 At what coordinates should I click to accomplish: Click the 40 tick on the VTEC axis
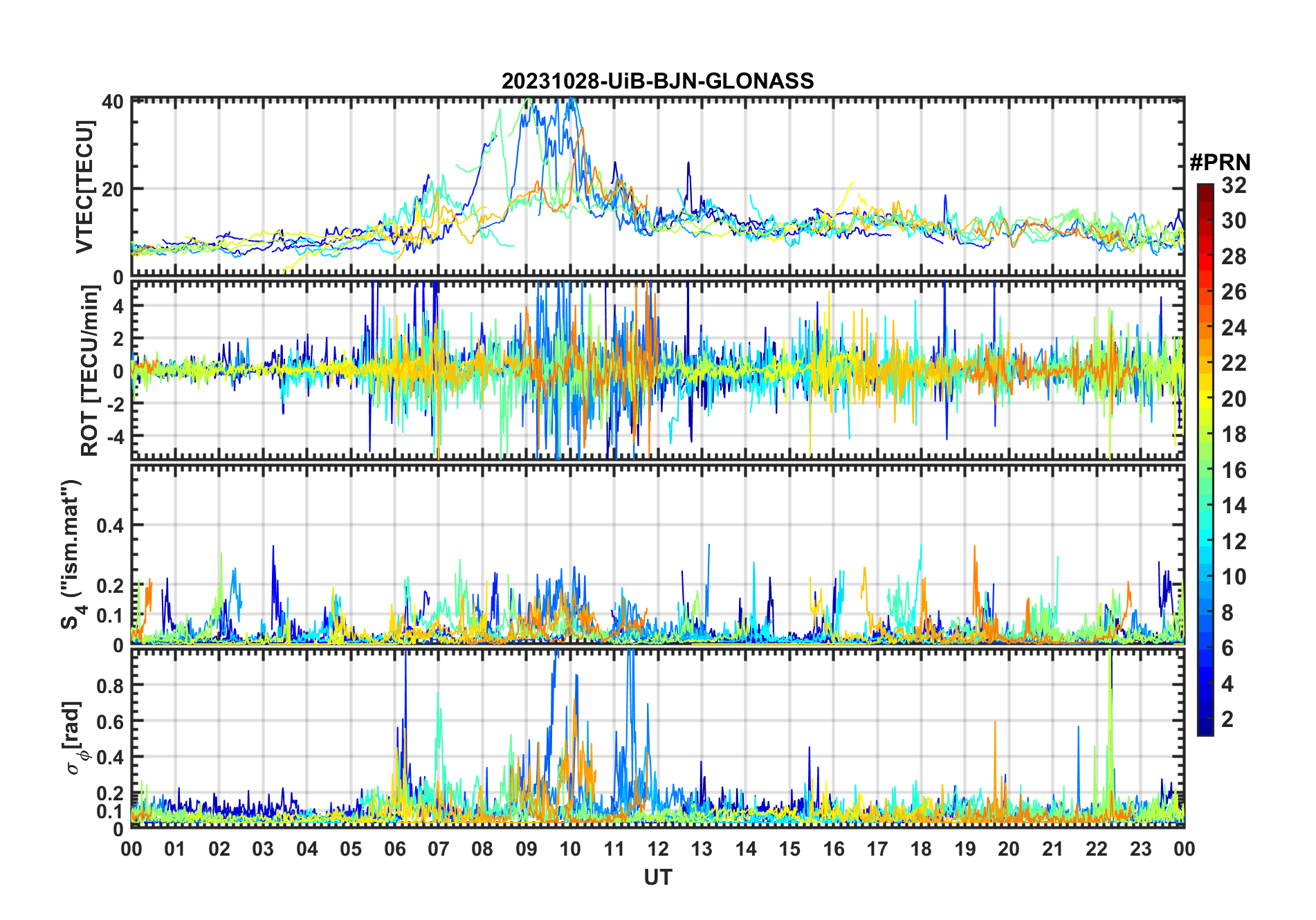pos(113,102)
